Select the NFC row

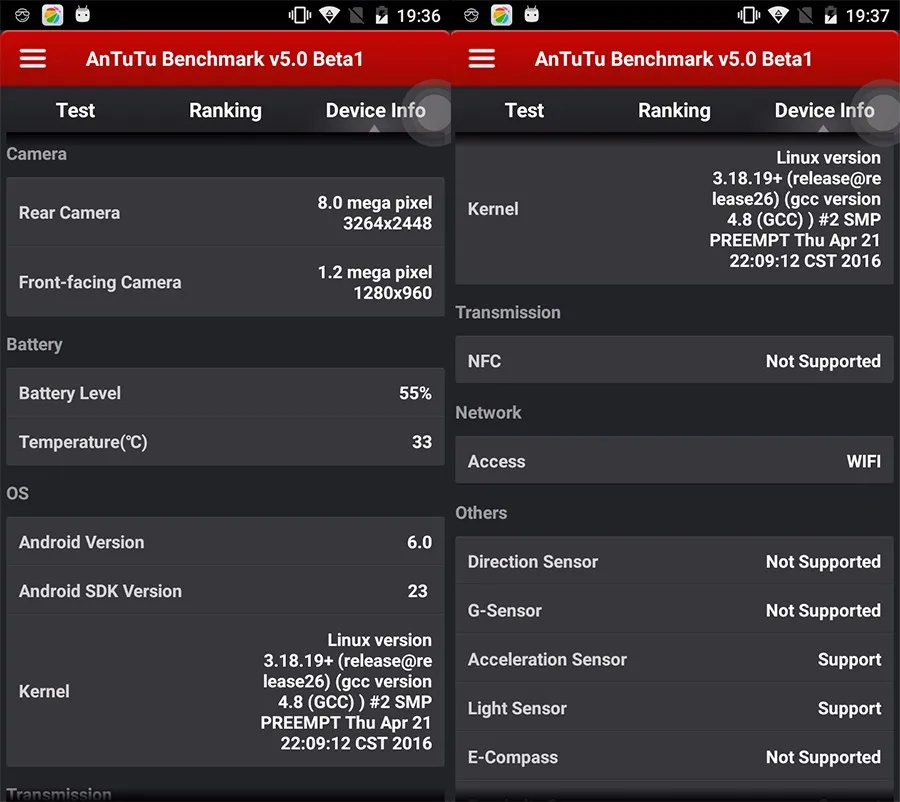coord(674,361)
